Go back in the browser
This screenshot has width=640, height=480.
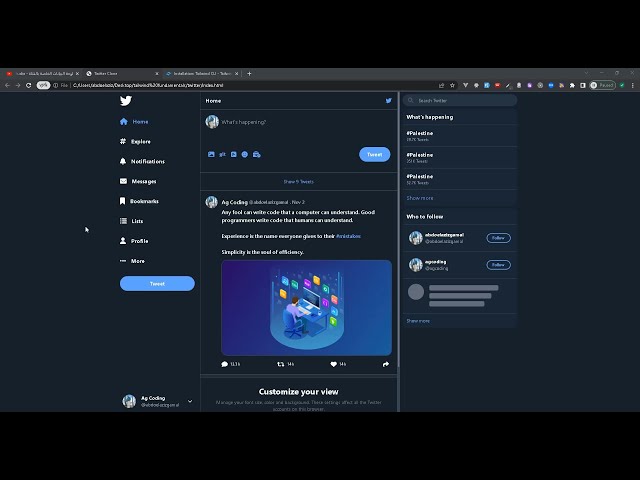(x=7, y=85)
